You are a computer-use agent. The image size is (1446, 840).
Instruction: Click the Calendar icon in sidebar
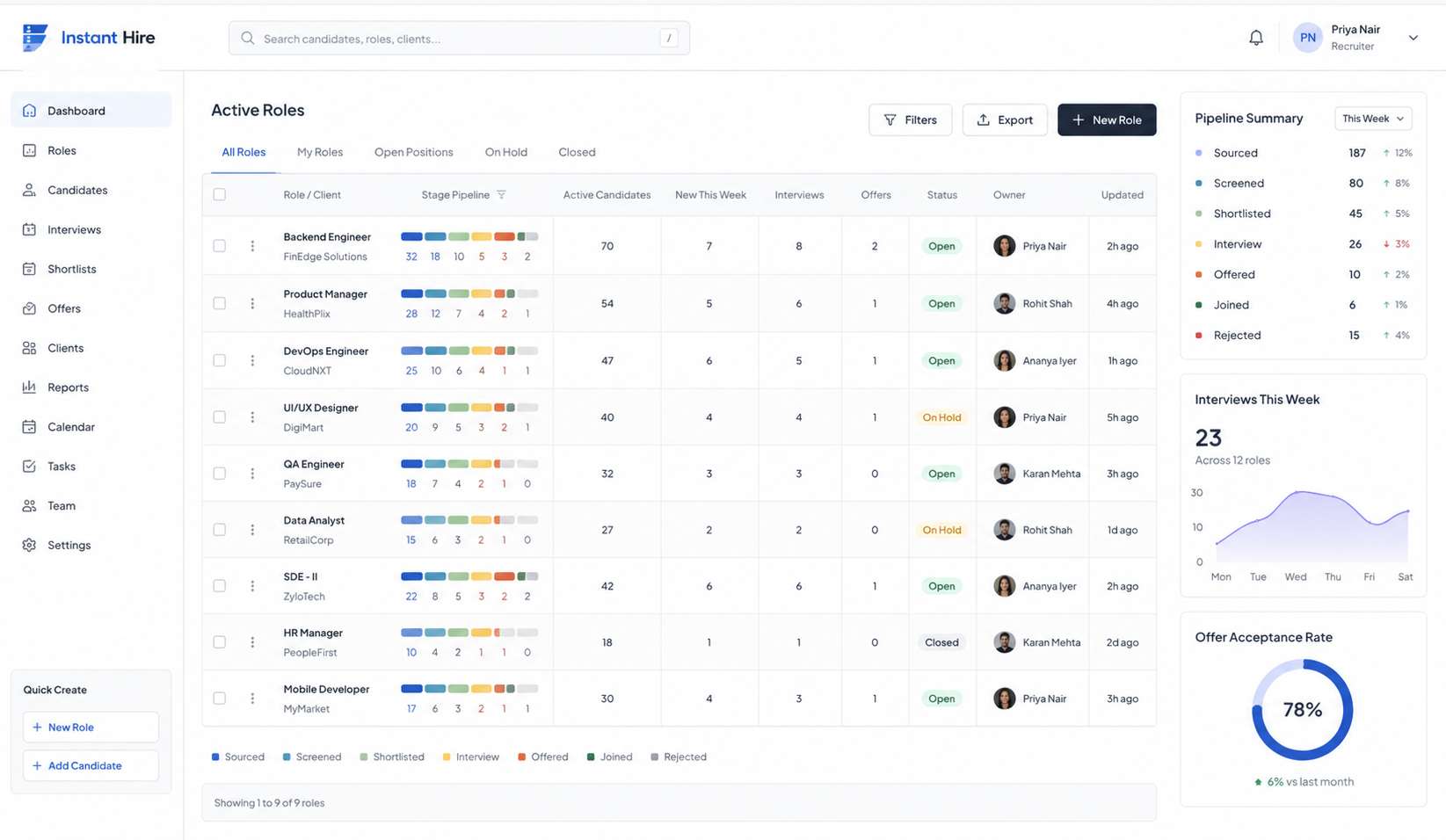pyautogui.click(x=29, y=427)
